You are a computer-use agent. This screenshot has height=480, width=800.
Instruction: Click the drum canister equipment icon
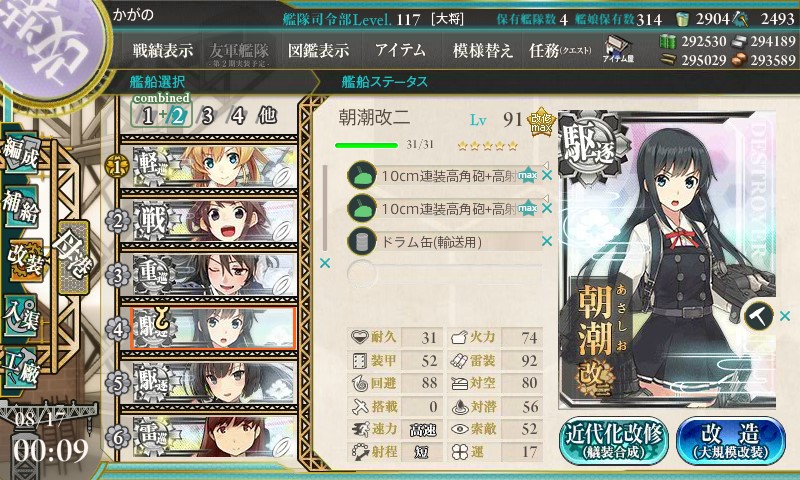point(362,242)
